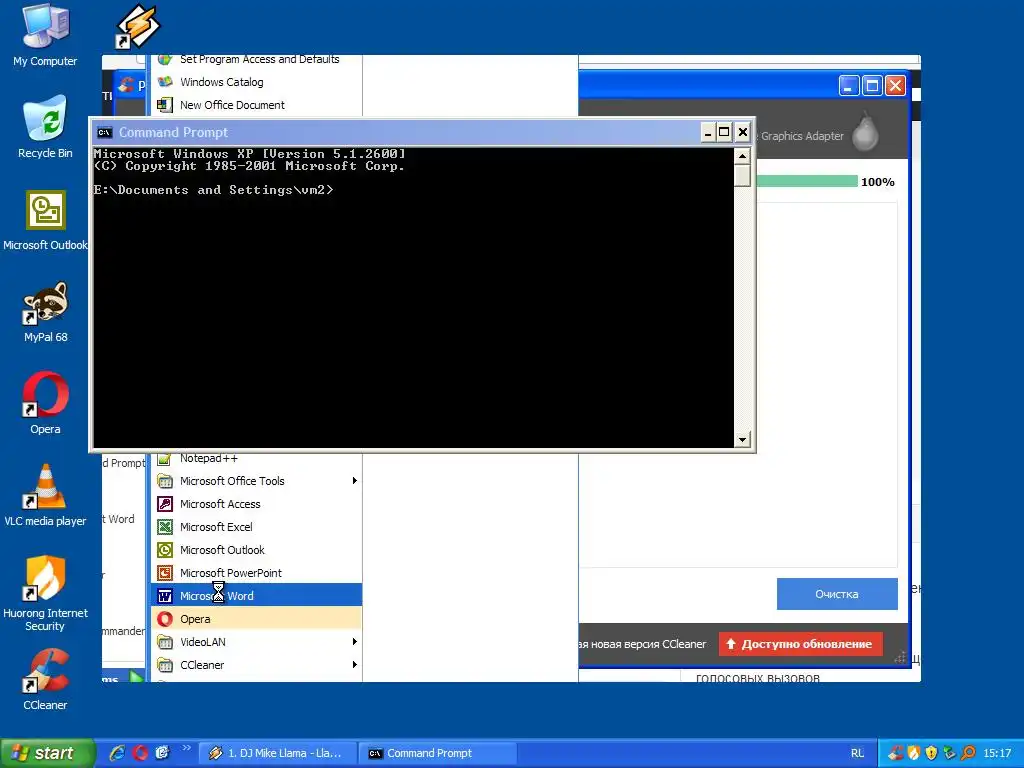Image resolution: width=1024 pixels, height=768 pixels.
Task: Choose Set Program Access and Defaults
Action: click(257, 59)
